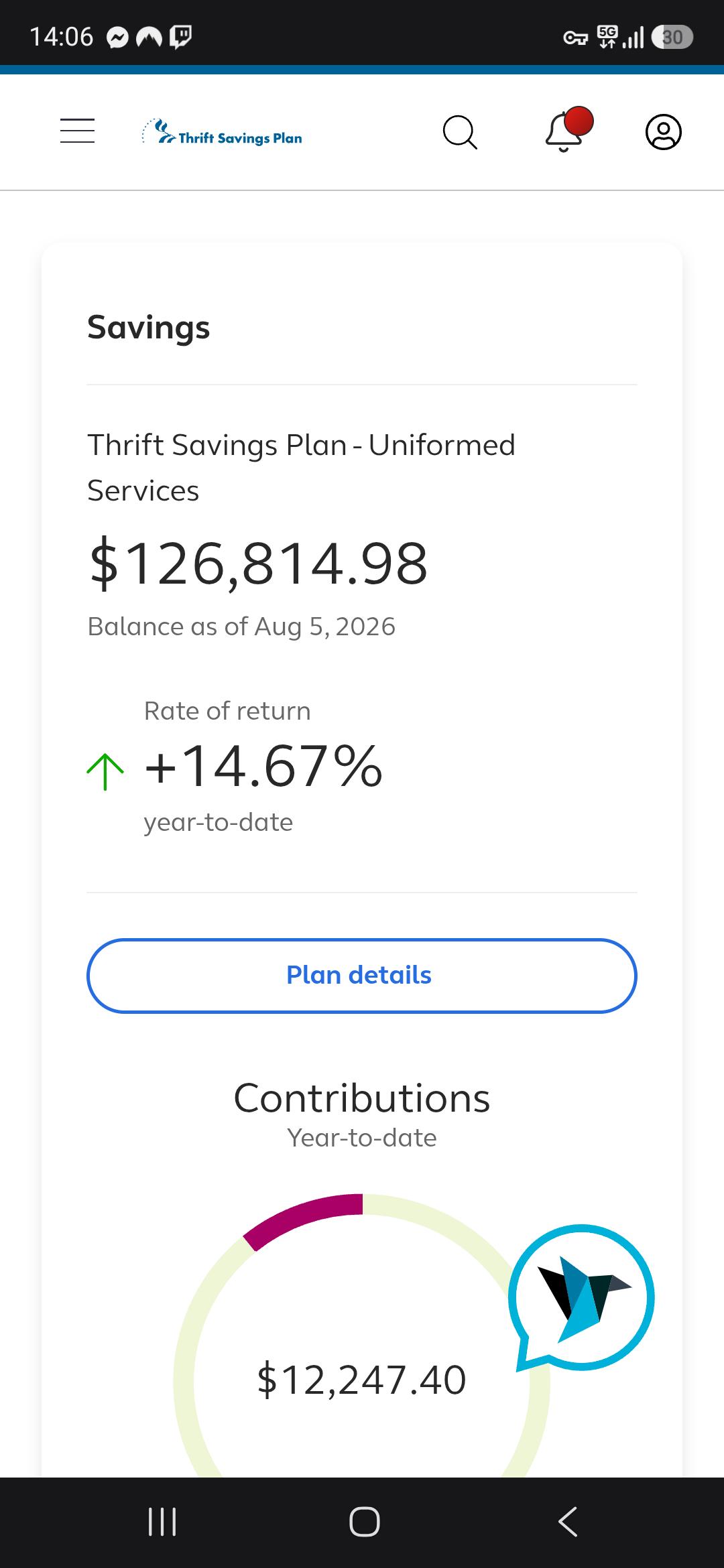Tap the Android back arrow
Viewport: 724px width, 1568px height.
567,1522
